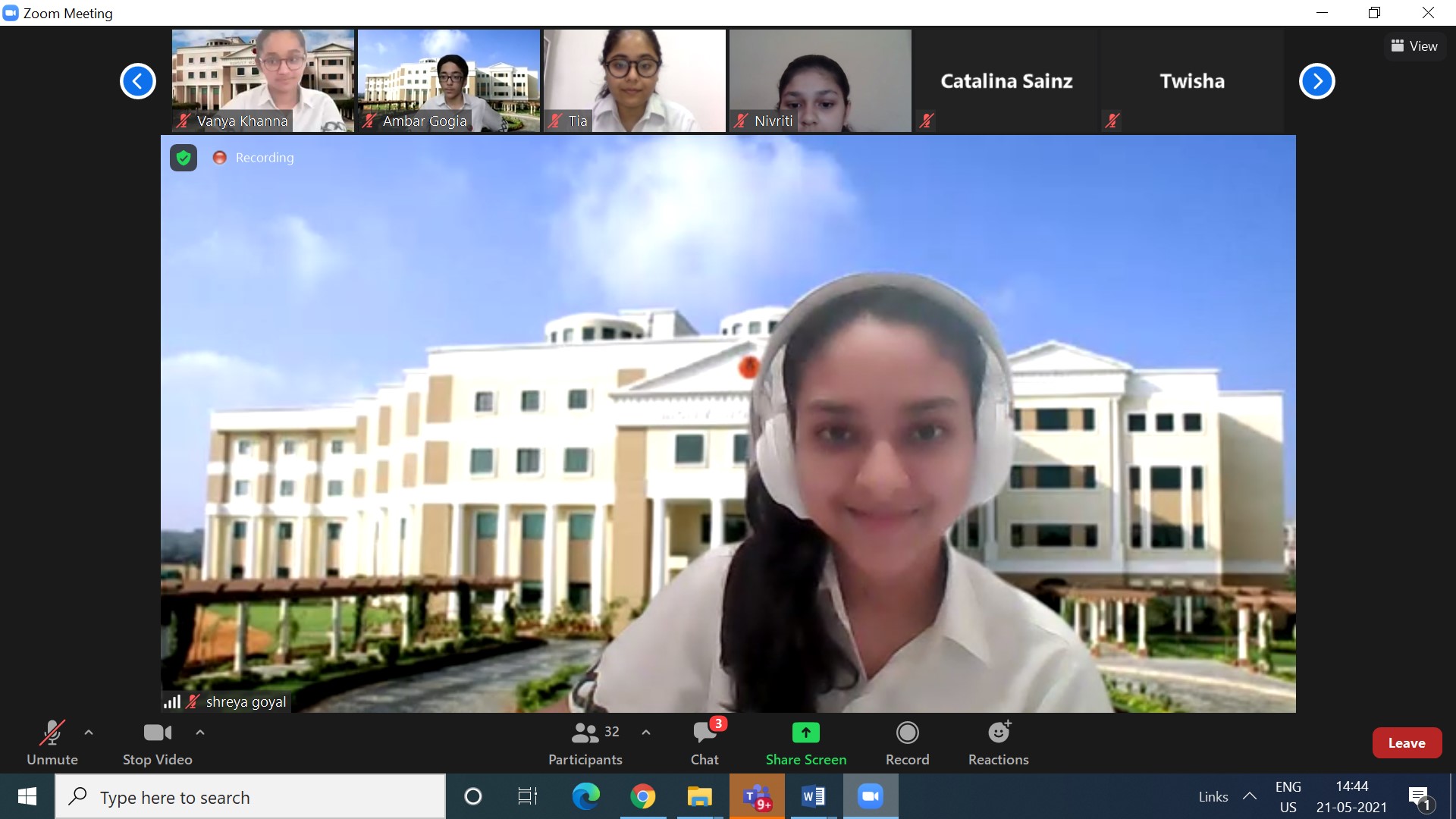The width and height of the screenshot is (1456, 819).
Task: Select Tia's video thumbnail
Action: (635, 80)
